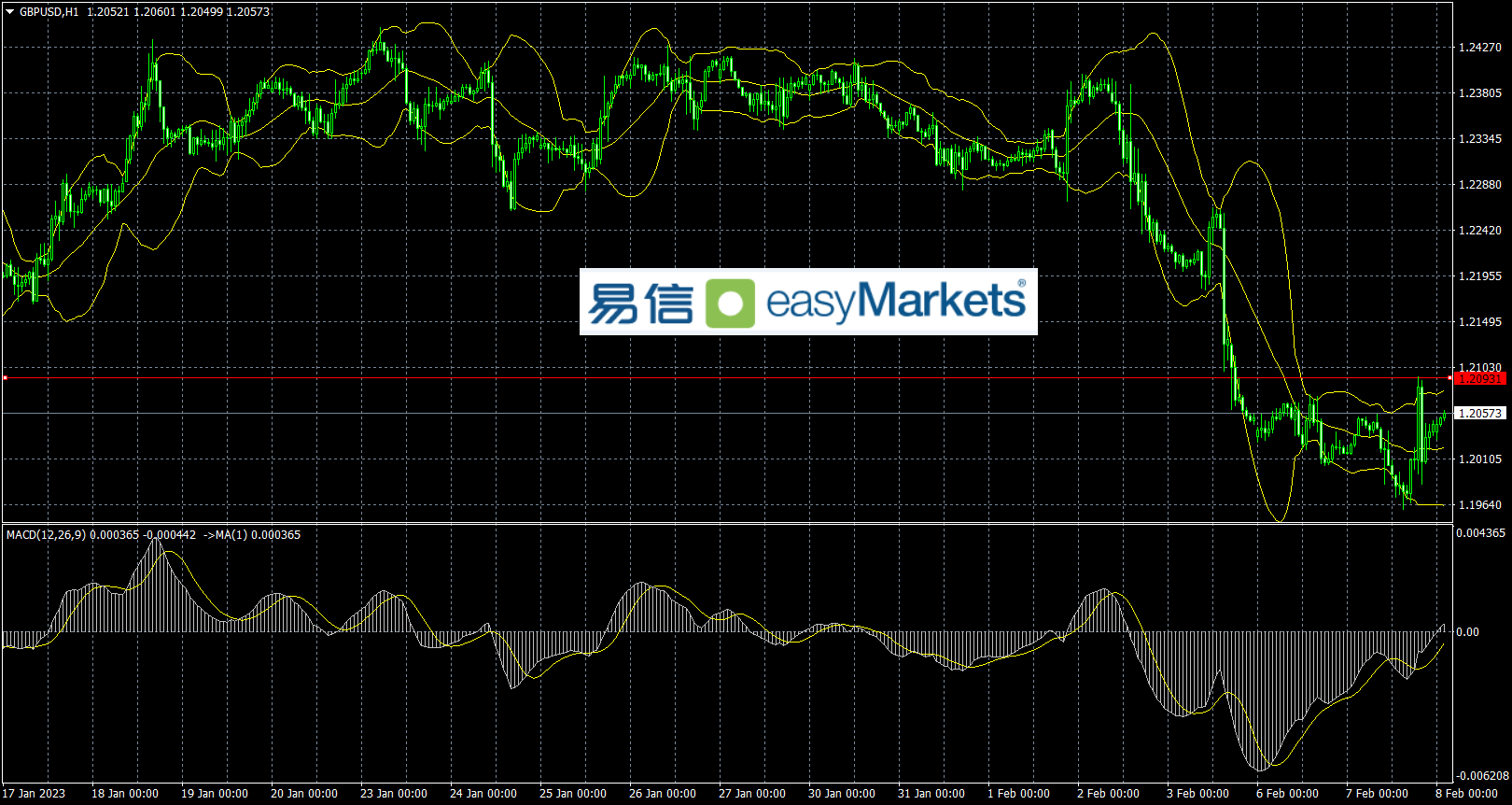1512x805 pixels.
Task: Click the price scale value 1.24270
Action: pyautogui.click(x=1480, y=48)
